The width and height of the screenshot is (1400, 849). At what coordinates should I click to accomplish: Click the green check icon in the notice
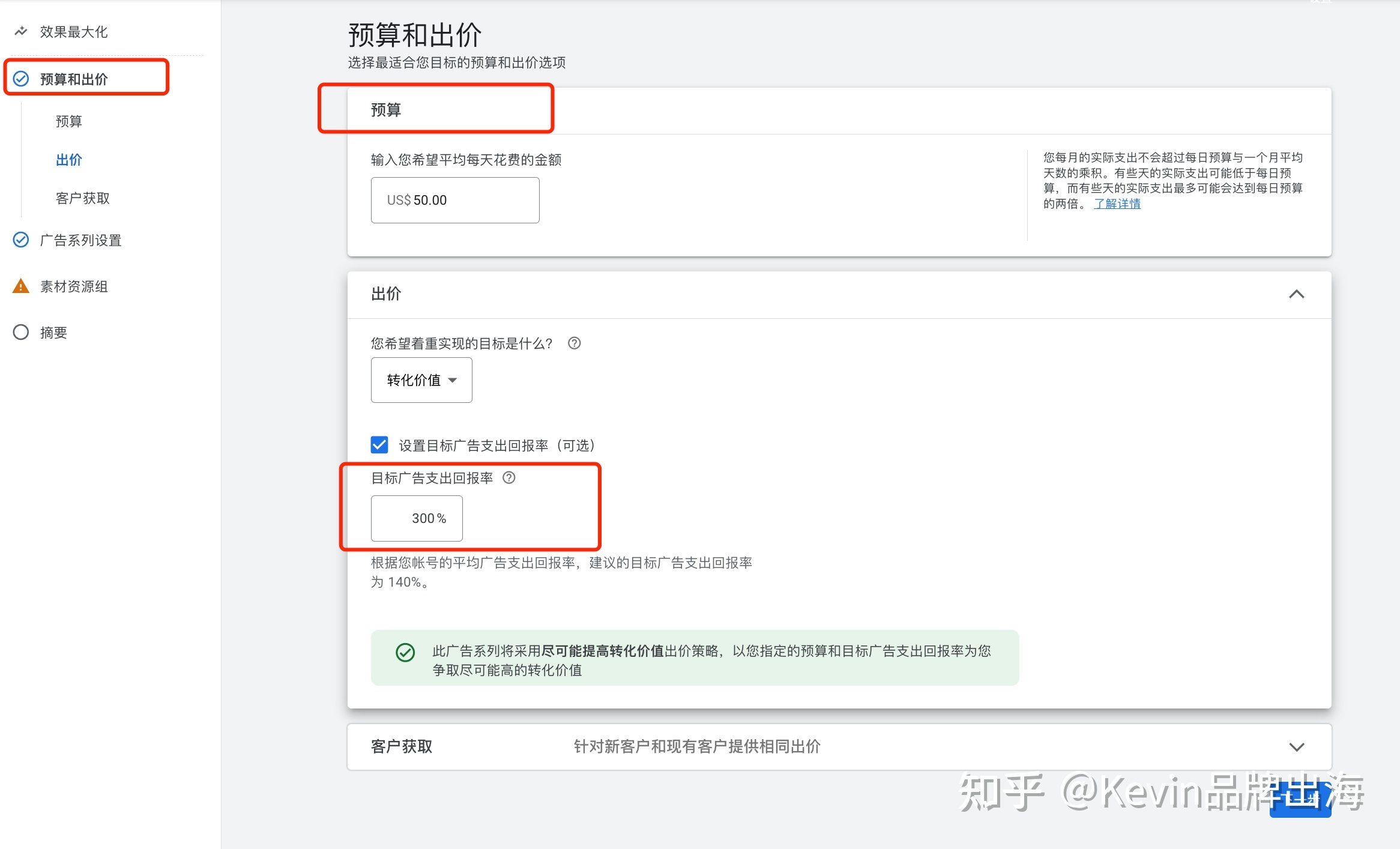tap(405, 652)
